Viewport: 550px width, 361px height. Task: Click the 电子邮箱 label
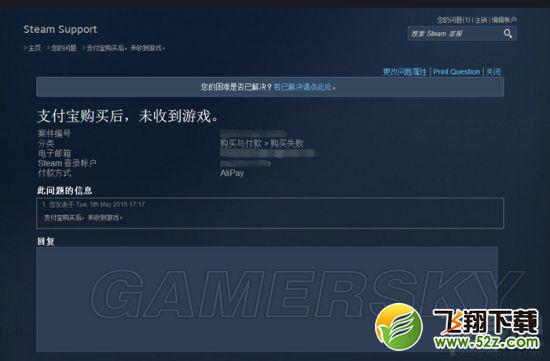click(x=54, y=153)
